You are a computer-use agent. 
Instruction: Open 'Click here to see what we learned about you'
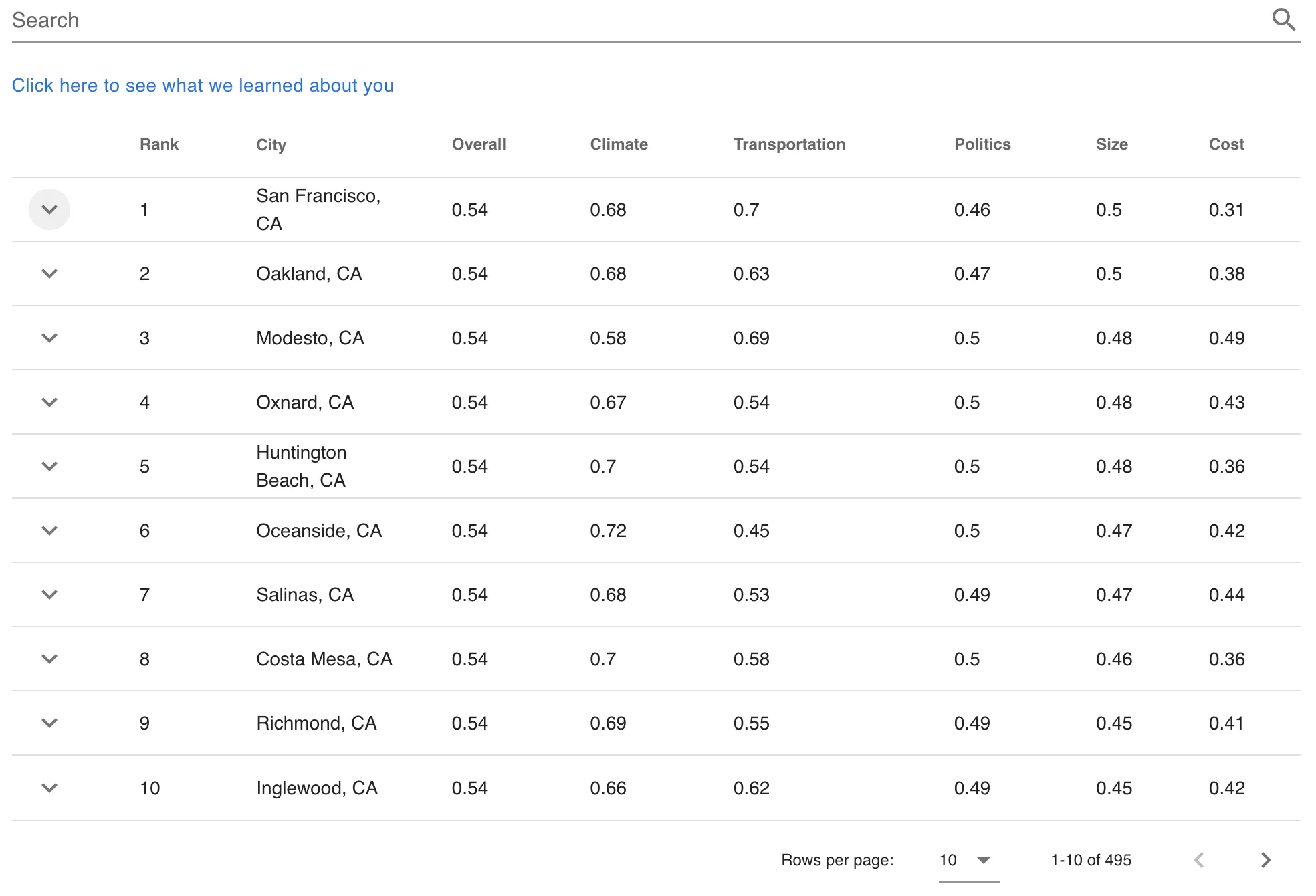click(203, 86)
